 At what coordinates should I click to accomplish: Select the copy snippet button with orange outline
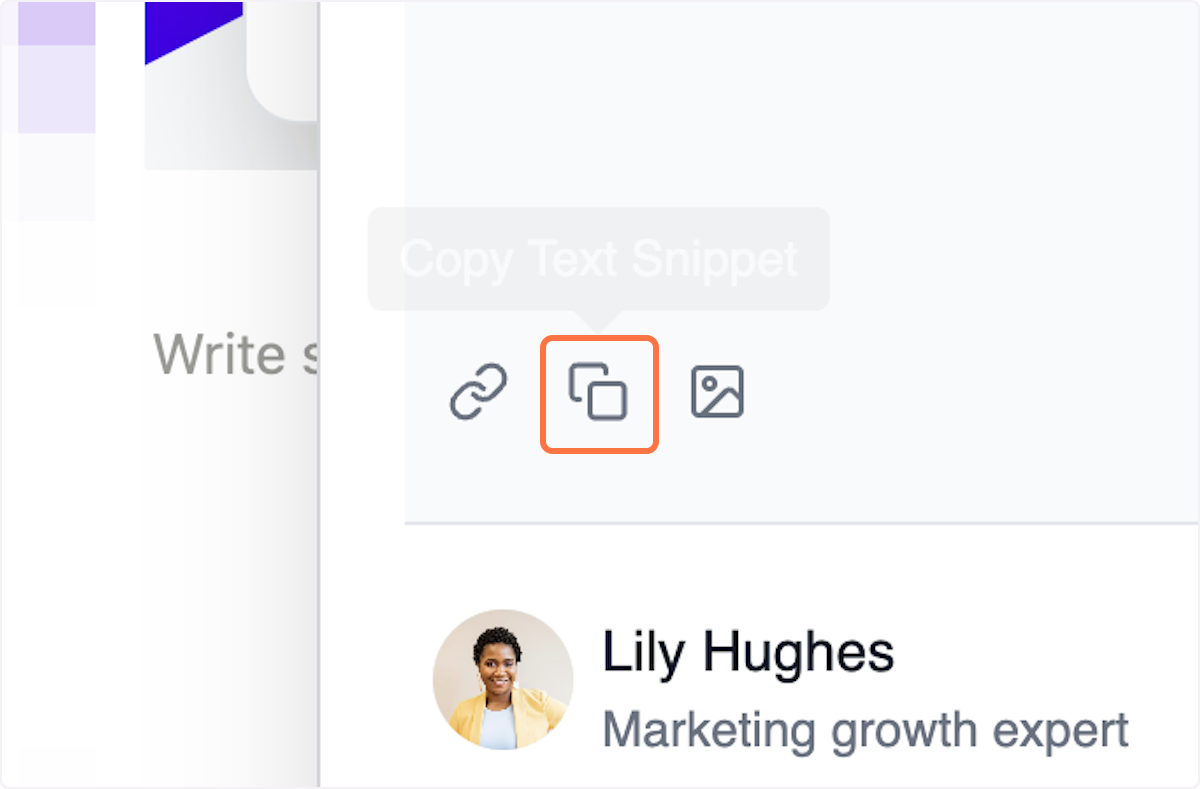pos(599,392)
